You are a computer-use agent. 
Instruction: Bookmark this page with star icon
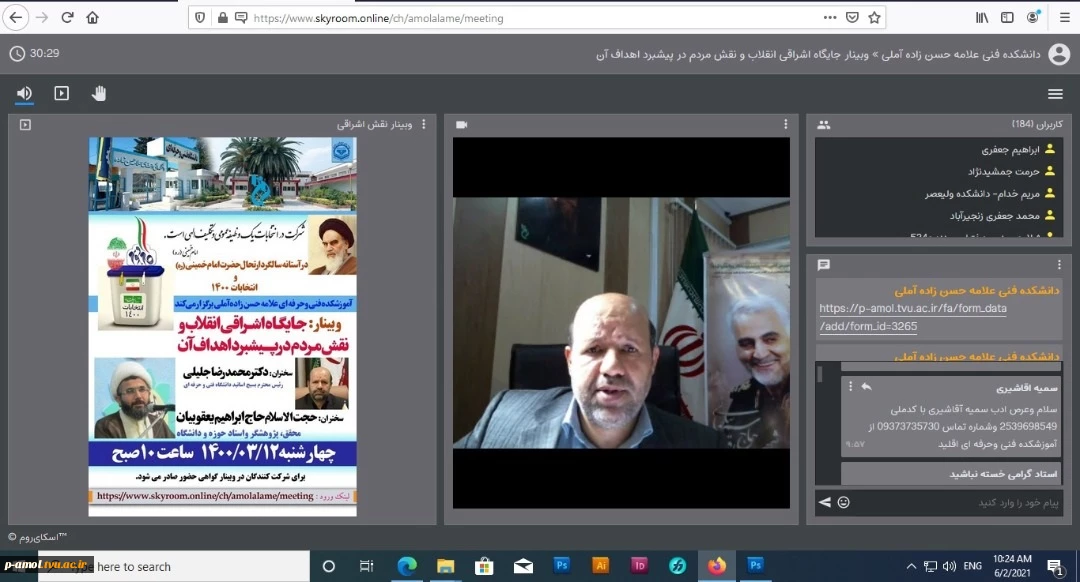pos(875,17)
